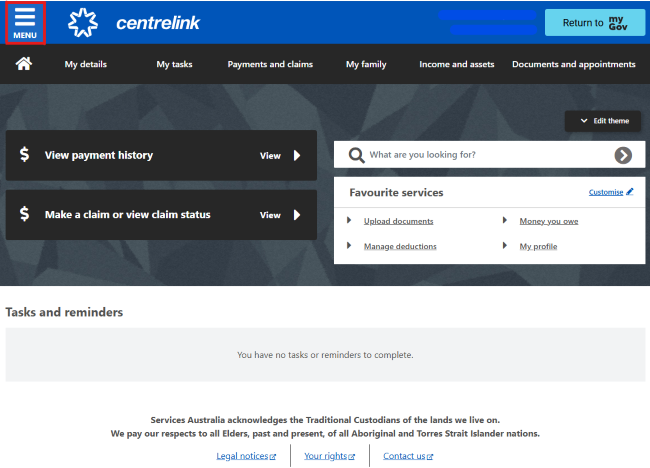This screenshot has height=468, width=650.
Task: Open the Manage deductions link
Action: pyautogui.click(x=400, y=246)
